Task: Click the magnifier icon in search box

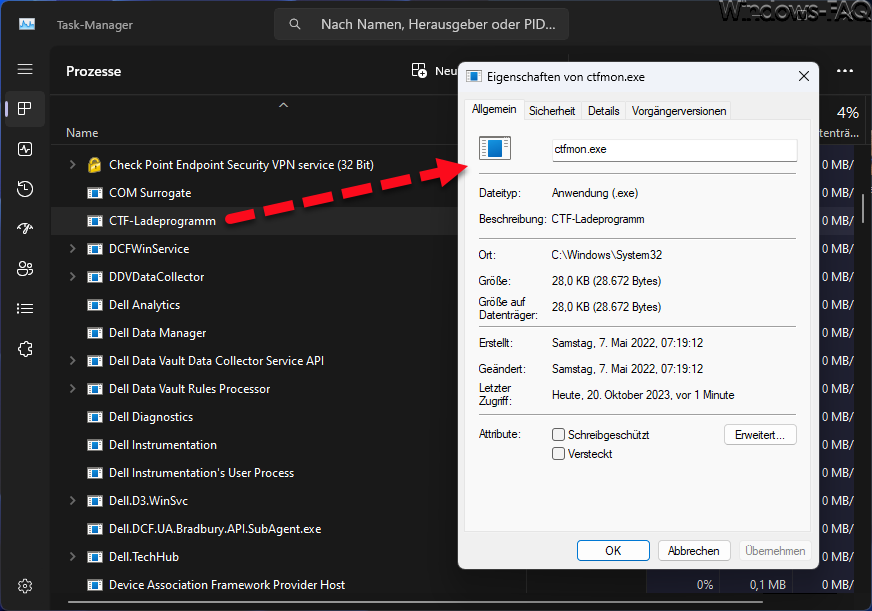Action: pyautogui.click(x=295, y=24)
